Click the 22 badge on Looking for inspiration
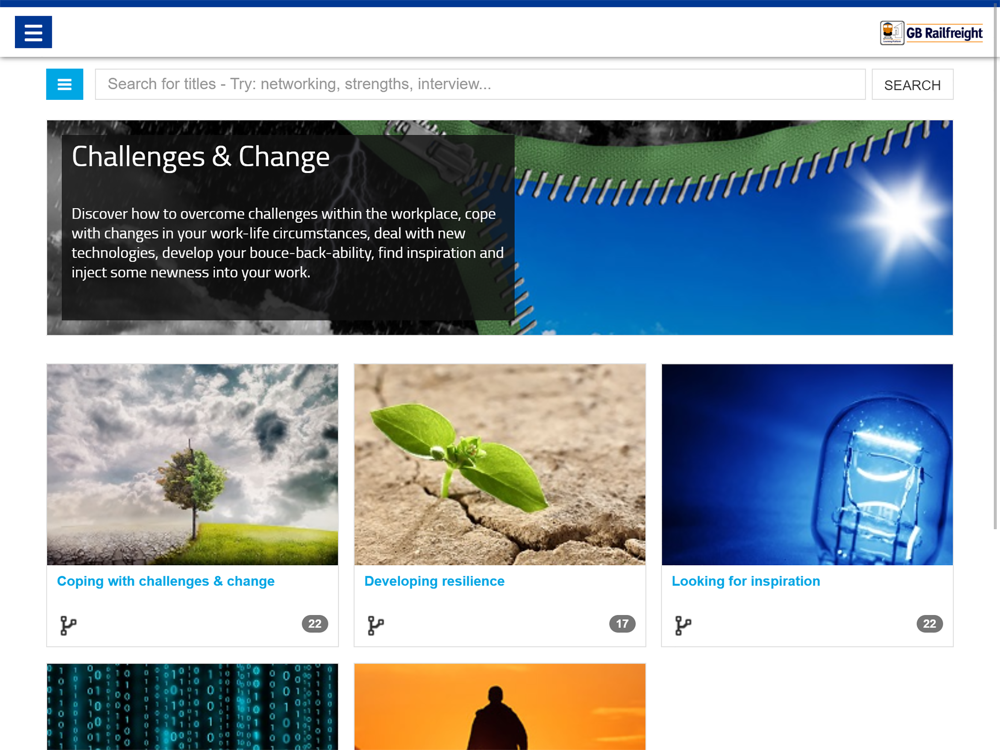Image resolution: width=1000 pixels, height=750 pixels. [930, 624]
